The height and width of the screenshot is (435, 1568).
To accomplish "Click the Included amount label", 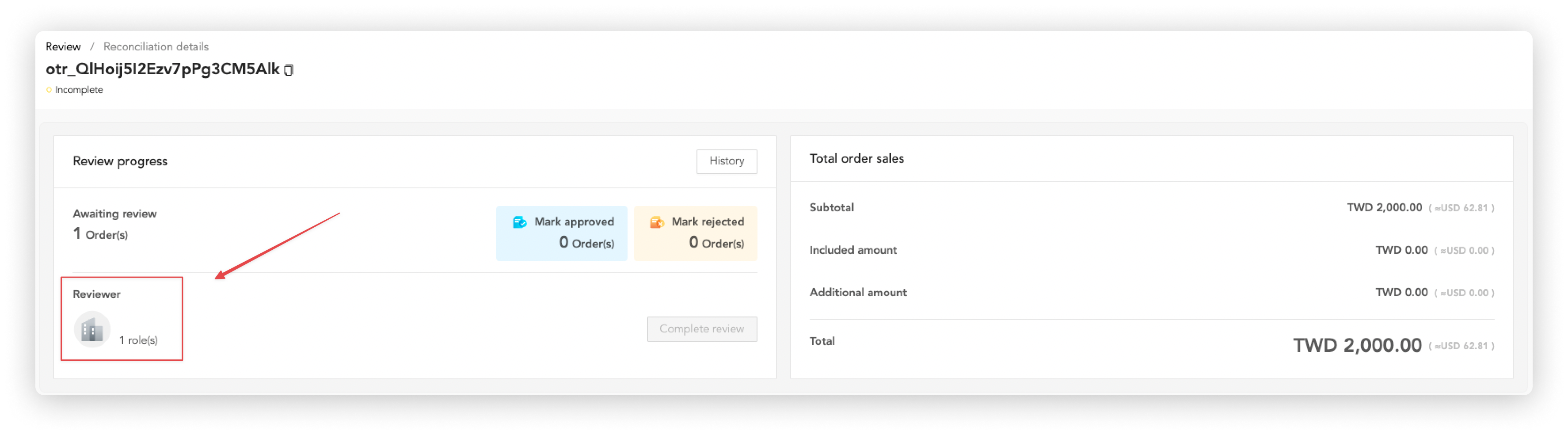I will tap(853, 250).
